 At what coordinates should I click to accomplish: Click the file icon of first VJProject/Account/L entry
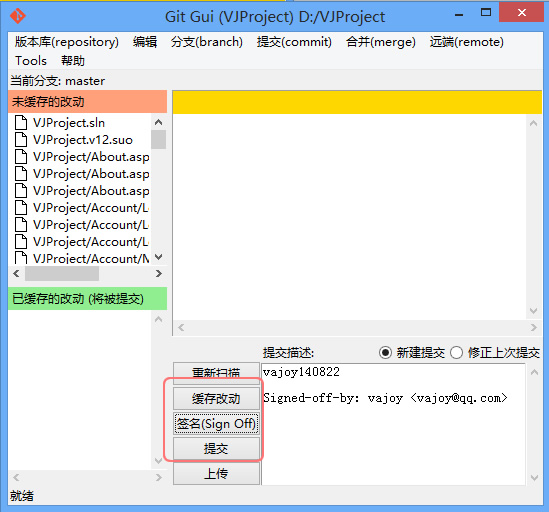[21, 208]
